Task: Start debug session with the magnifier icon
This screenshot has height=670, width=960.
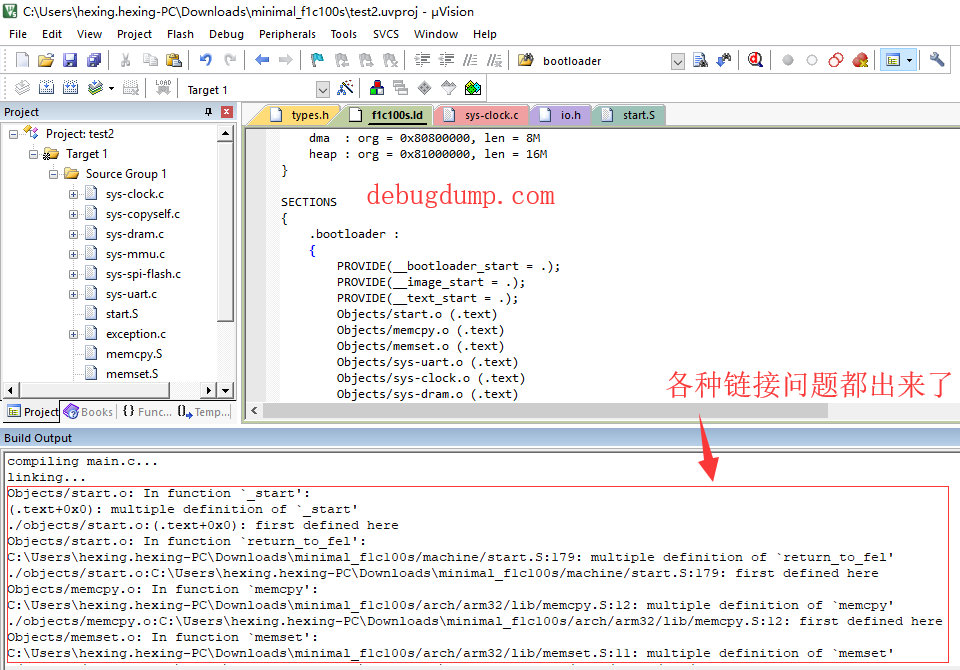Action: click(x=756, y=60)
